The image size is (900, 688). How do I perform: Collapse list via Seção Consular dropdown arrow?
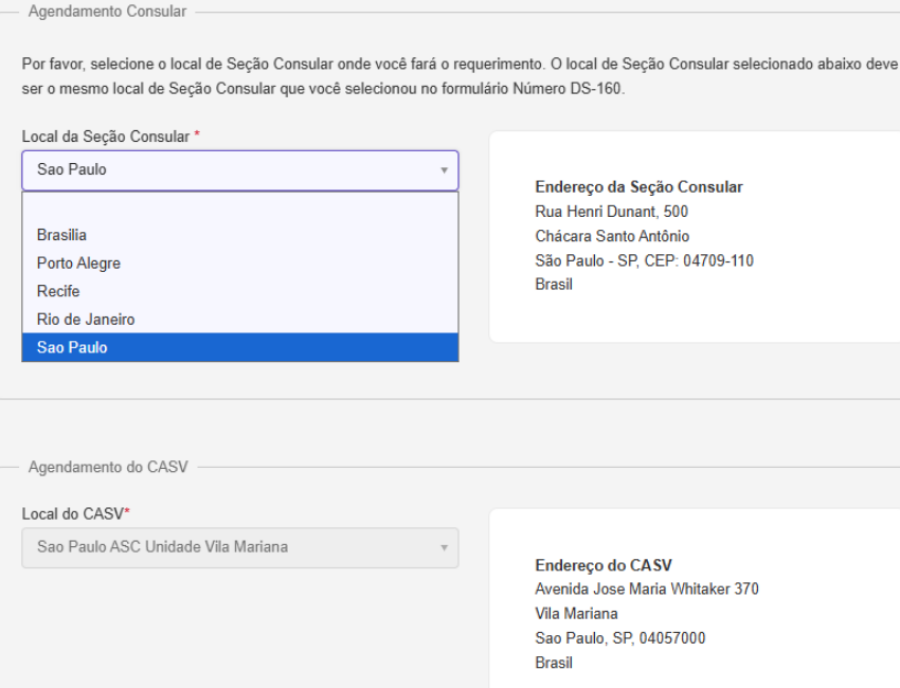tap(443, 171)
